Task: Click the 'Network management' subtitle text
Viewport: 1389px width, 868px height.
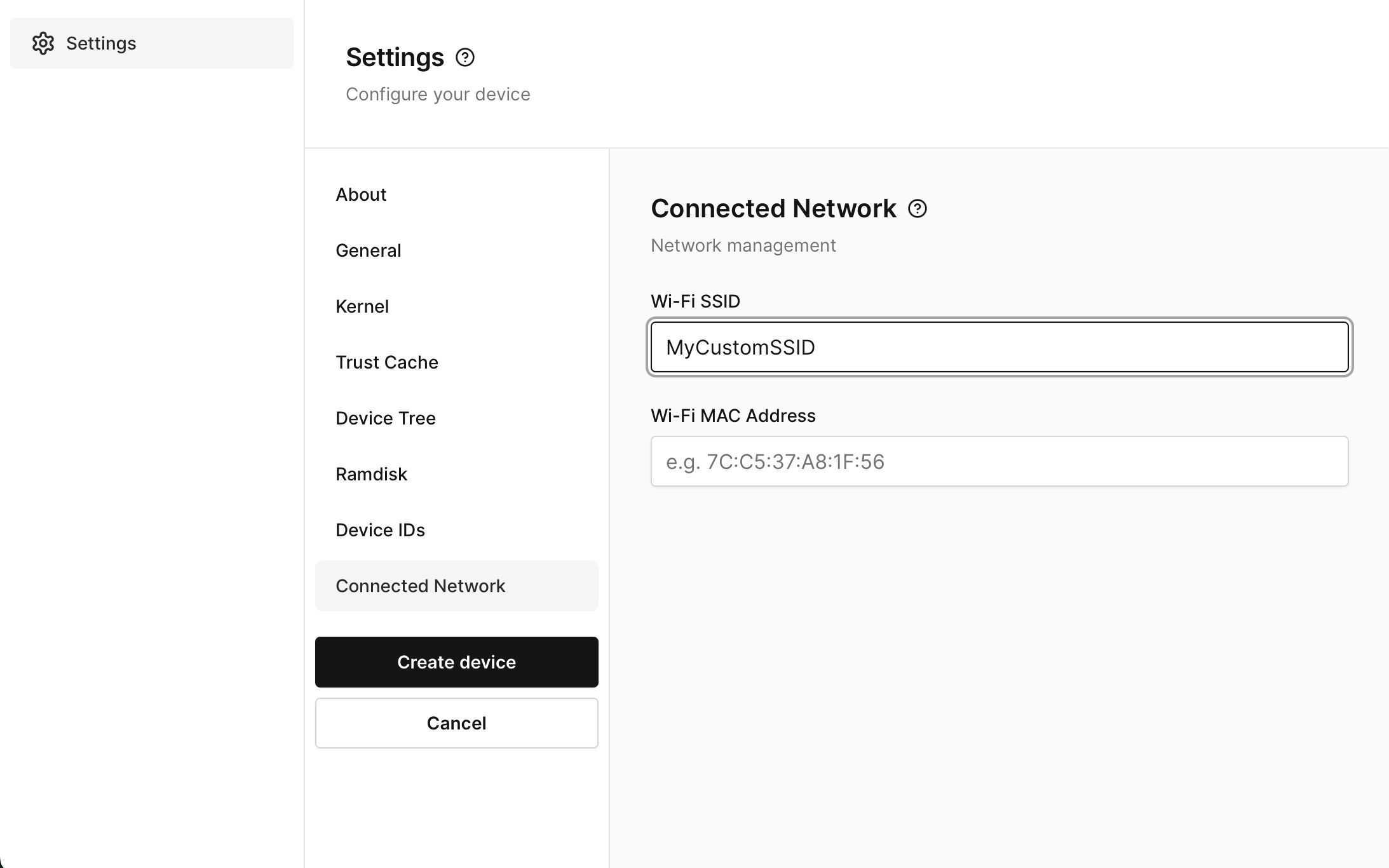Action: [x=743, y=245]
